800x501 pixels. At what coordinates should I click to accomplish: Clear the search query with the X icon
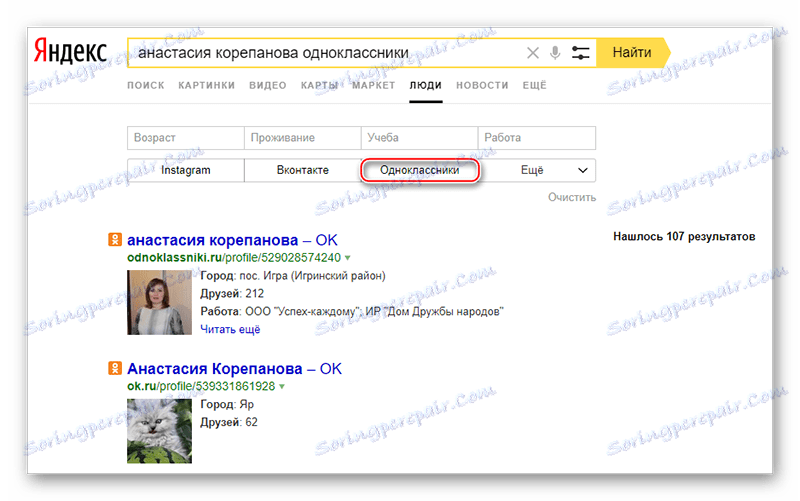click(x=533, y=53)
